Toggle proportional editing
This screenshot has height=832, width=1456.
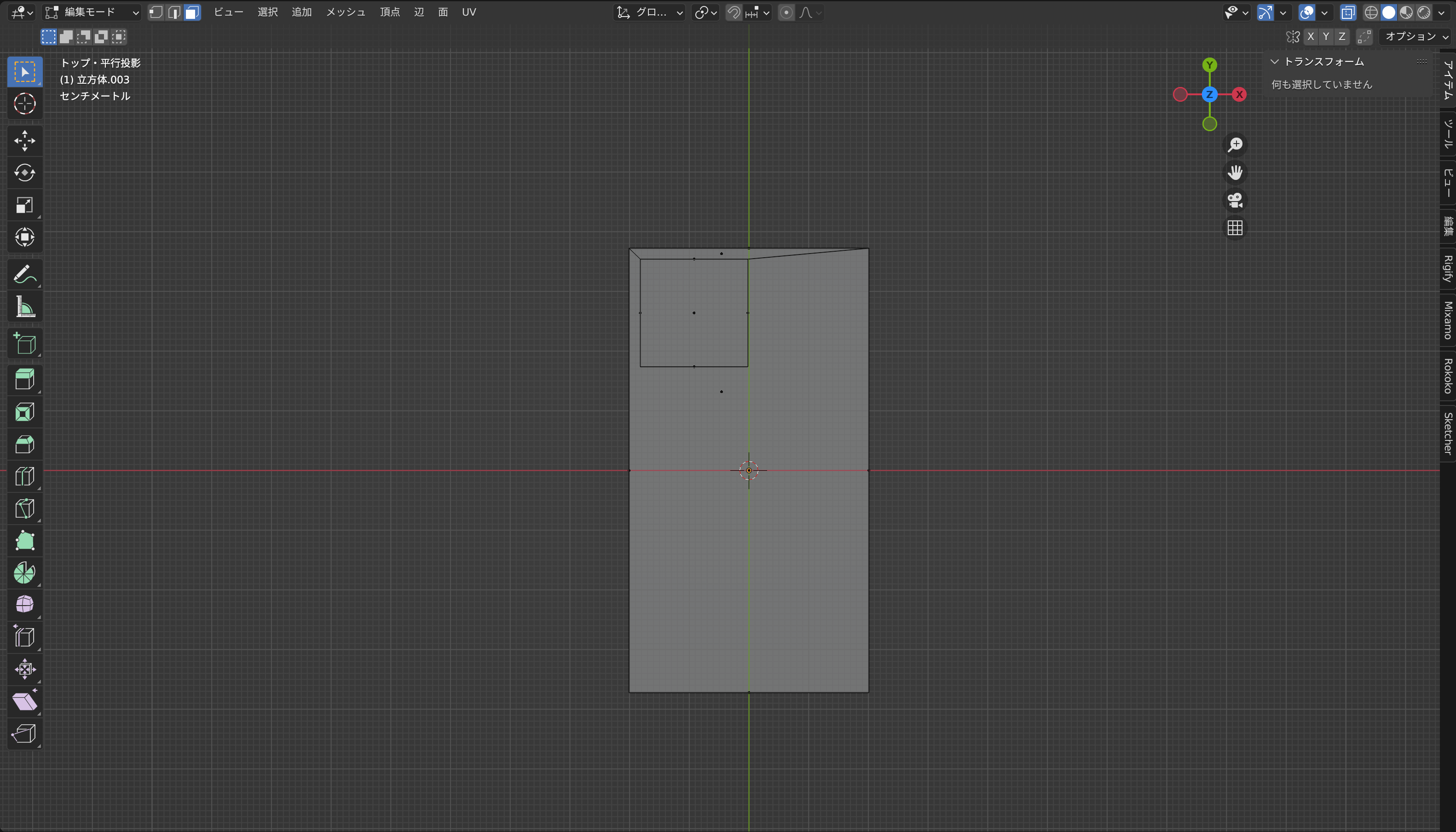pos(786,12)
